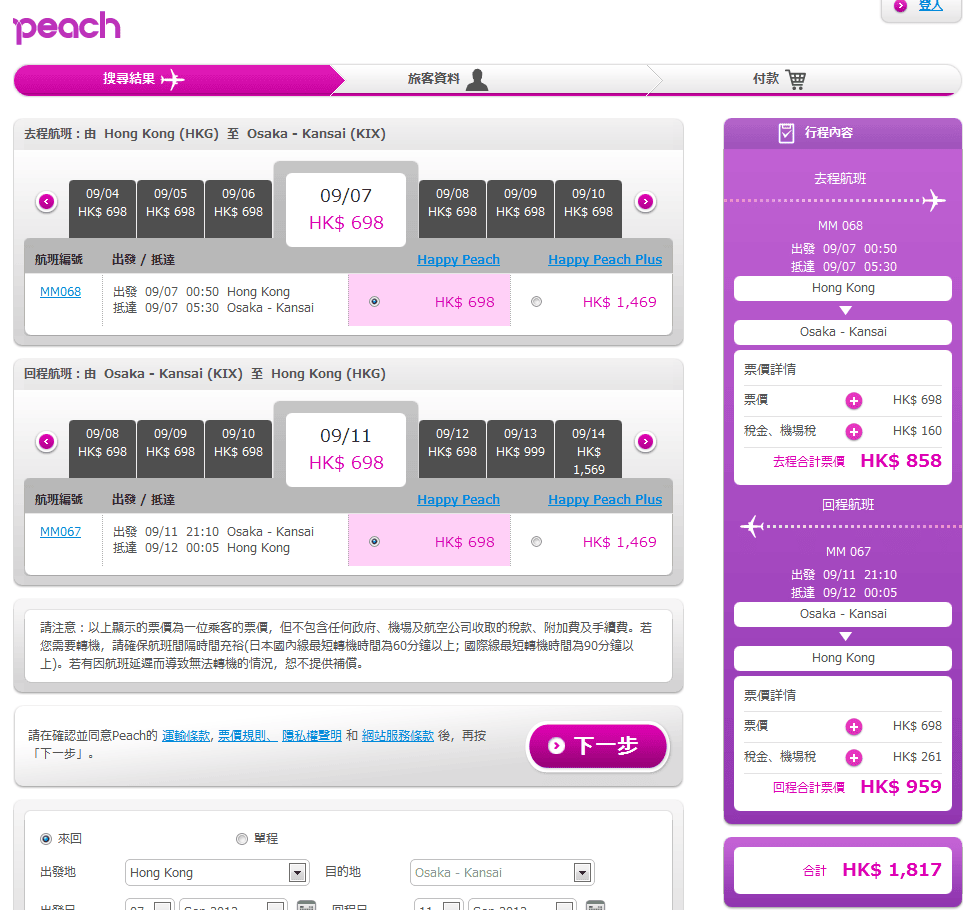Click previous dates arrow for return flight
This screenshot has width=971, height=910.
coord(46,442)
